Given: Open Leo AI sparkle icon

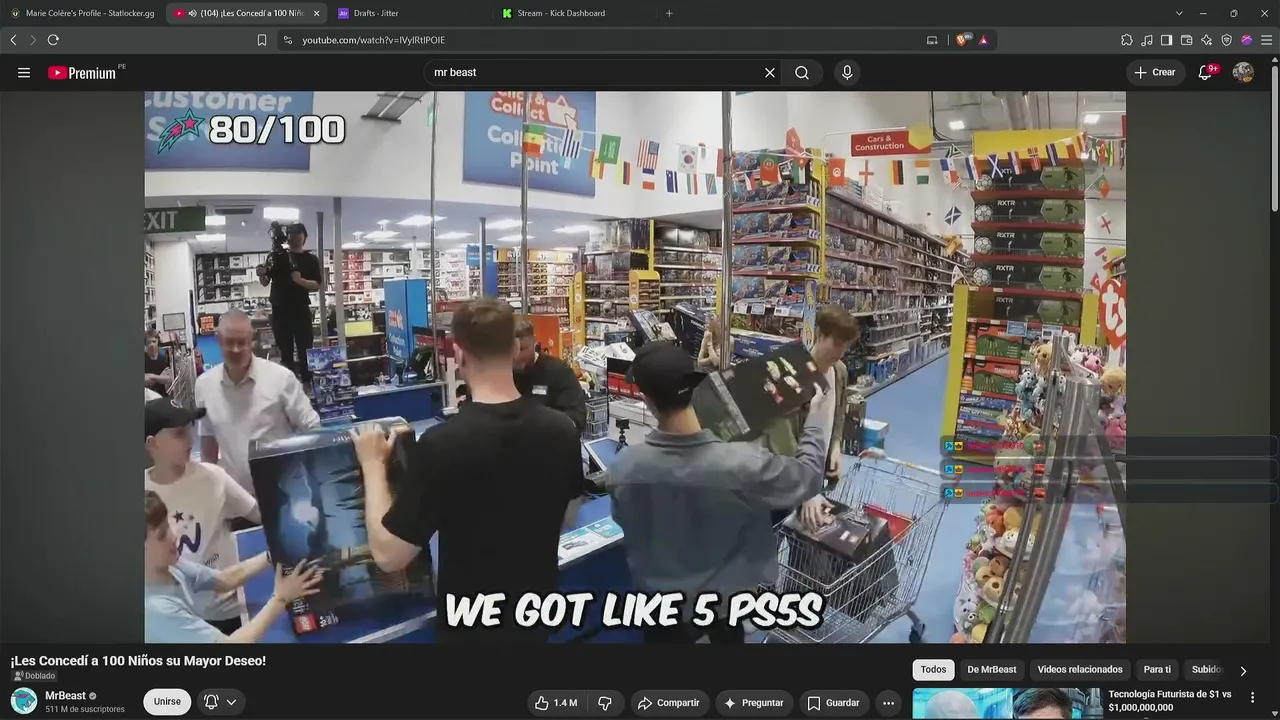Looking at the screenshot, I should click(1207, 40).
